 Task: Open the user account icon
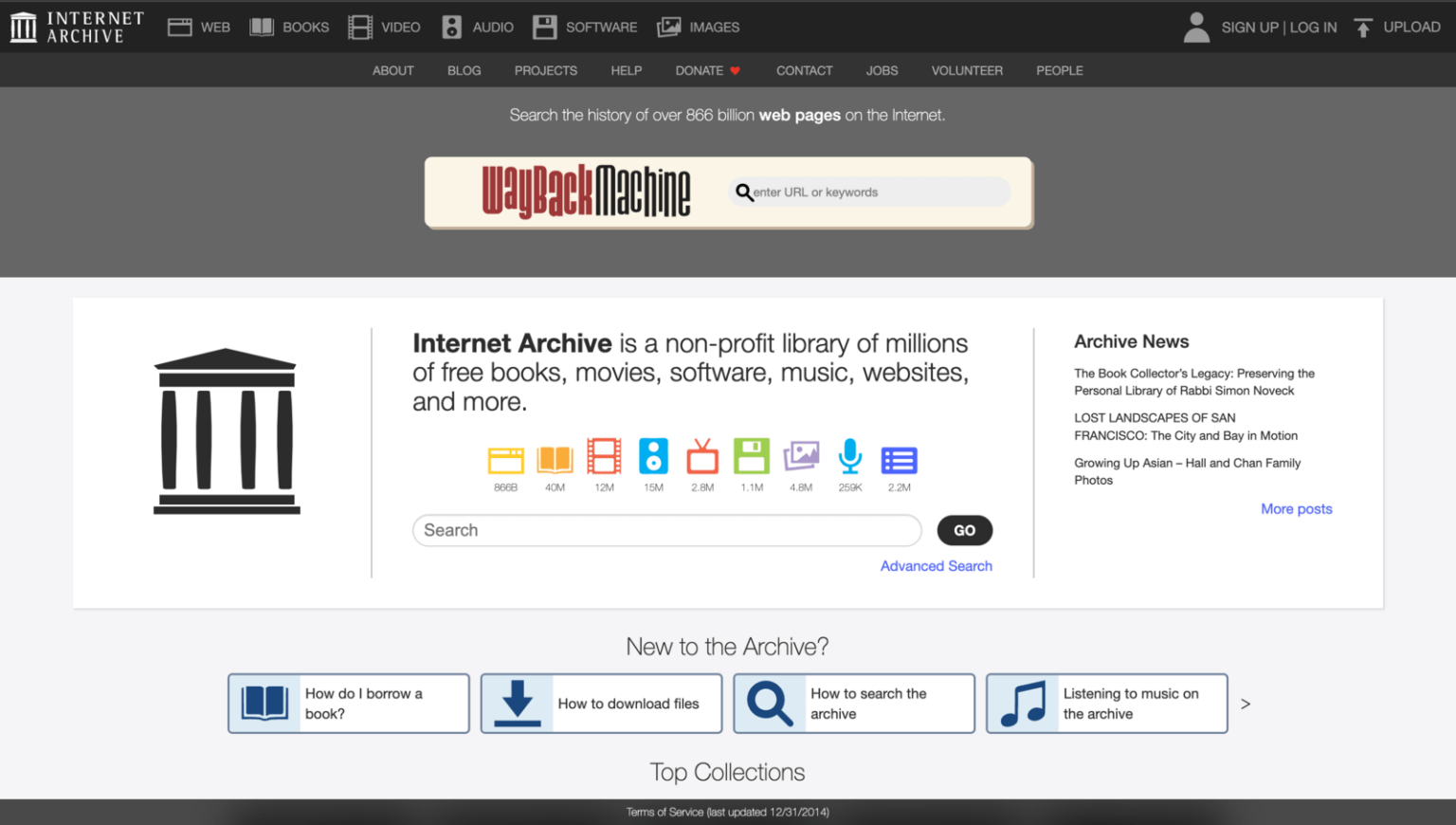click(1196, 27)
